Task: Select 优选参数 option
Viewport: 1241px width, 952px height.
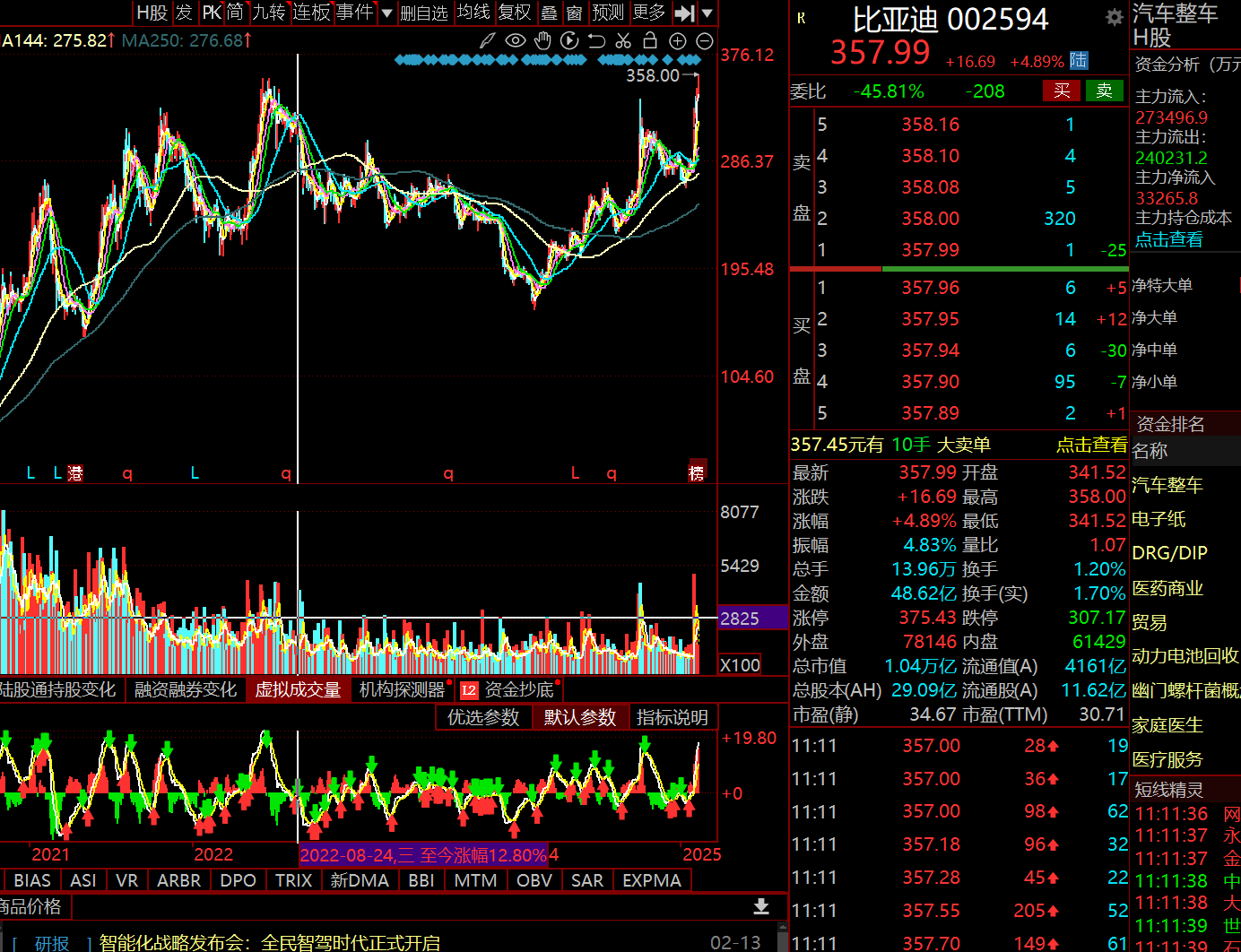Action: tap(483, 717)
